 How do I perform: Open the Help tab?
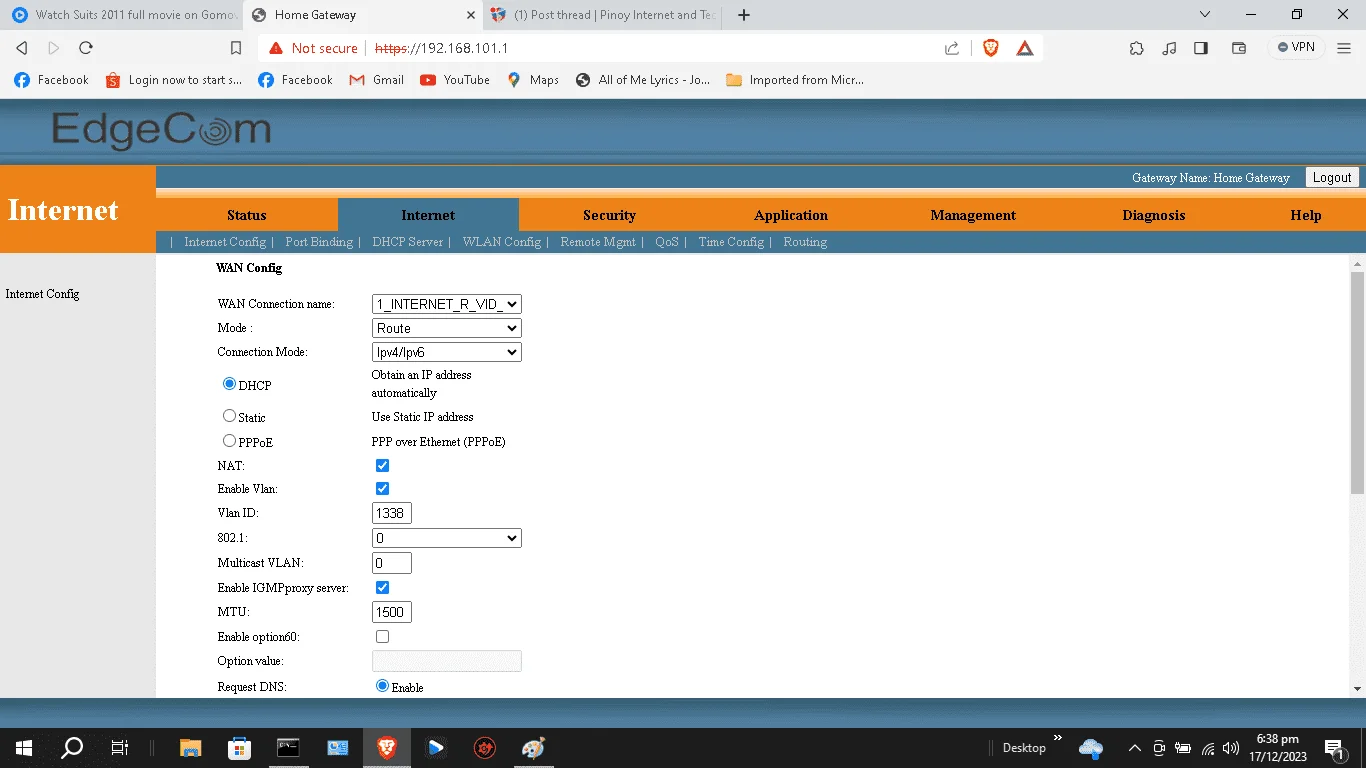click(x=1306, y=215)
